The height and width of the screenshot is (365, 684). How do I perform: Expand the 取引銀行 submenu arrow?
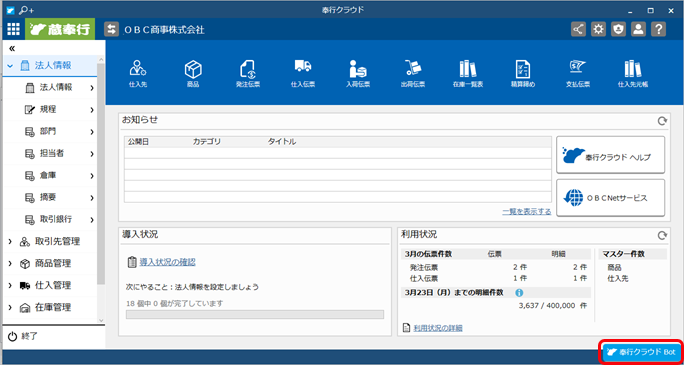[x=92, y=219]
